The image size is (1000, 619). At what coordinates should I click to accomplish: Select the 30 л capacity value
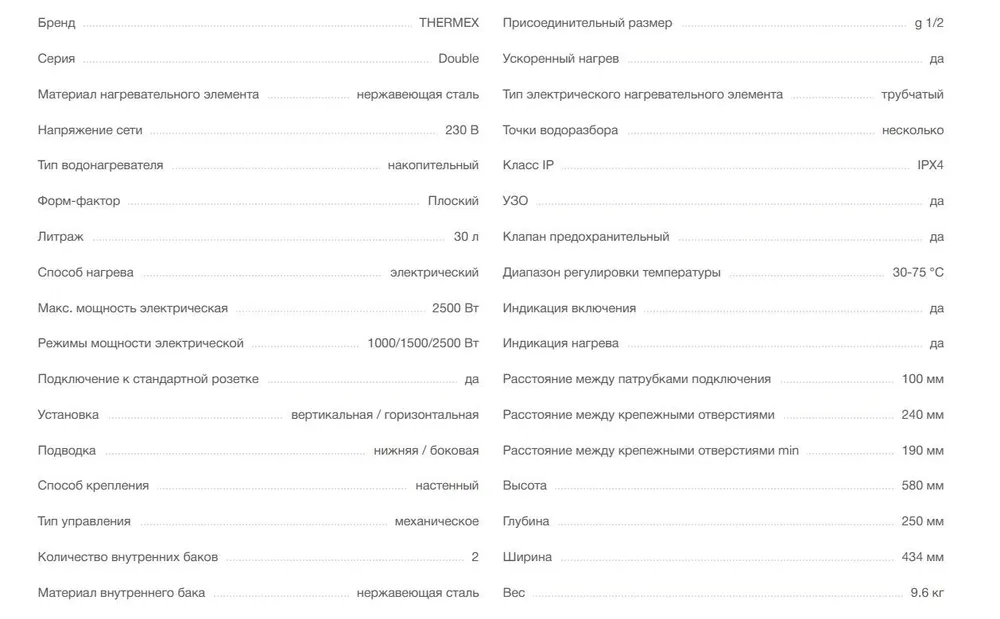click(466, 237)
